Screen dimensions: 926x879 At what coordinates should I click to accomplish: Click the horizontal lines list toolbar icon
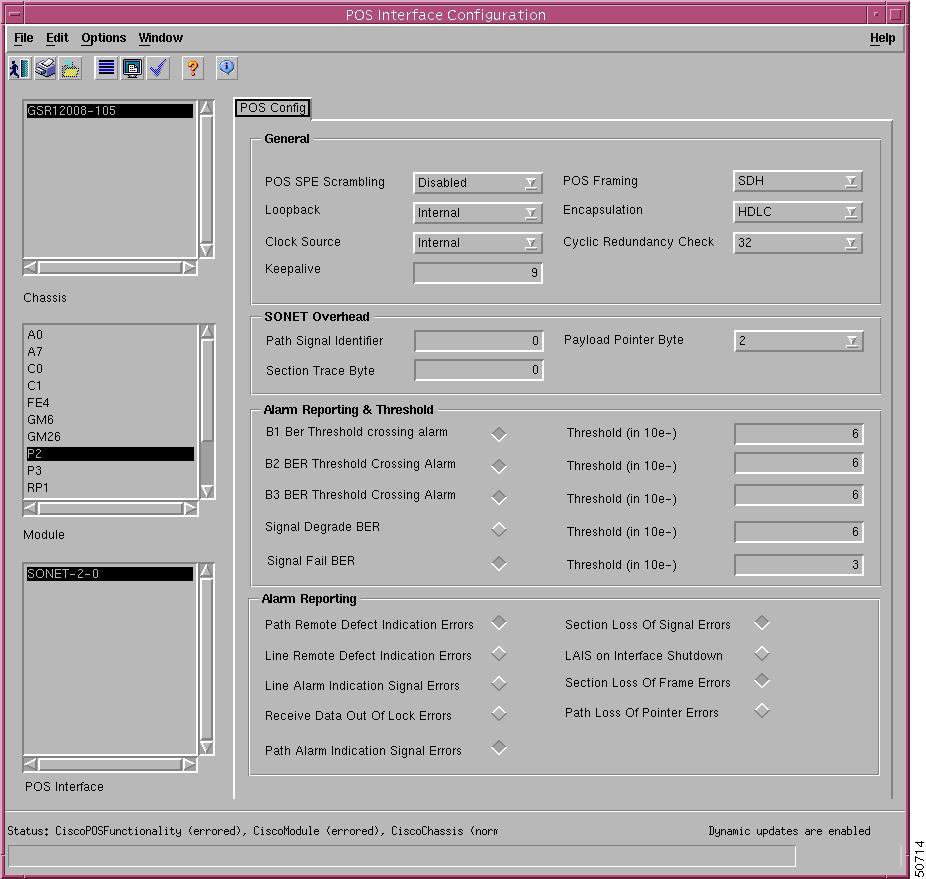coord(106,69)
